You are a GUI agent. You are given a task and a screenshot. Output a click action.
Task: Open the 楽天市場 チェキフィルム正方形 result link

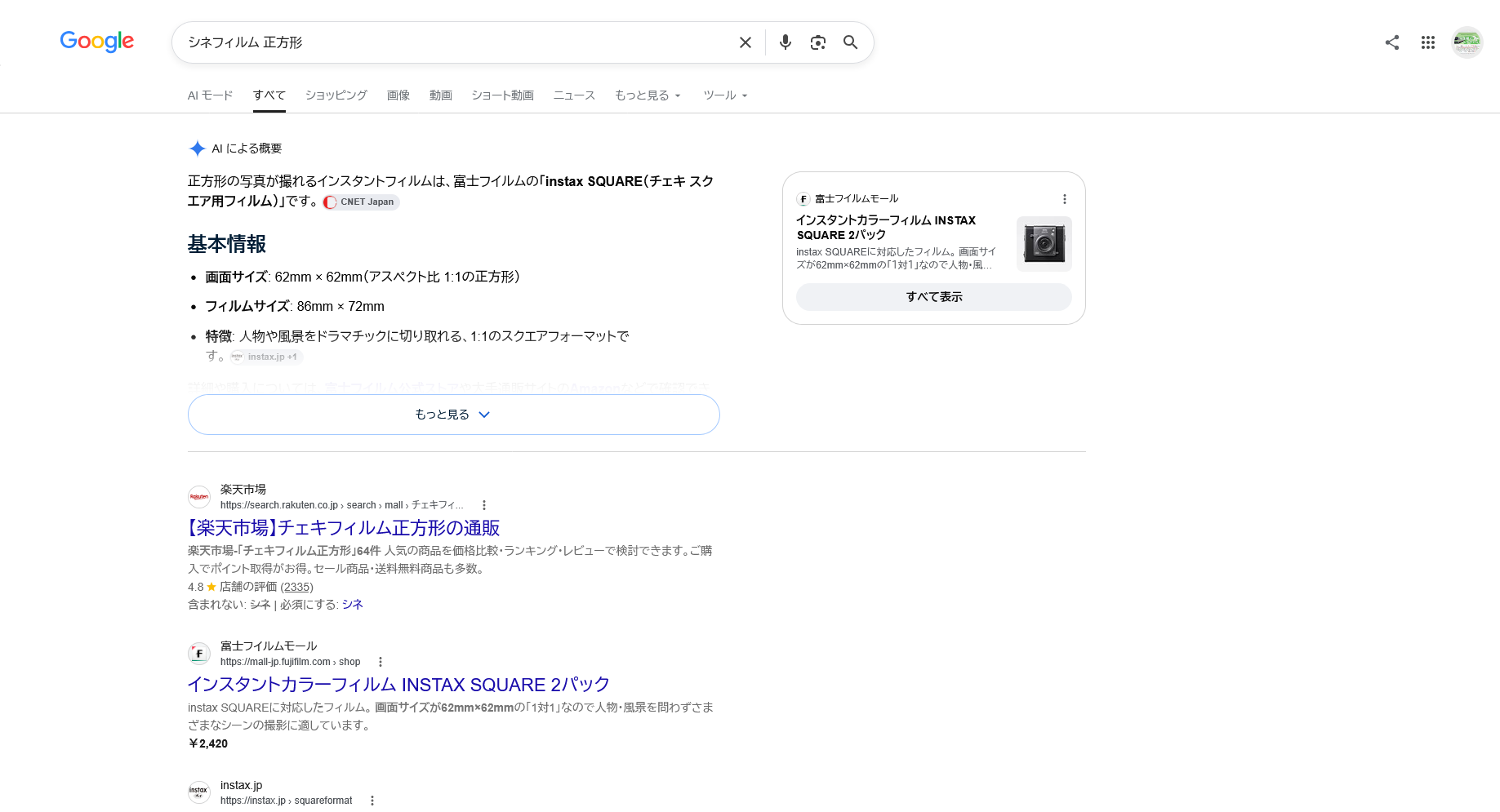(x=344, y=528)
